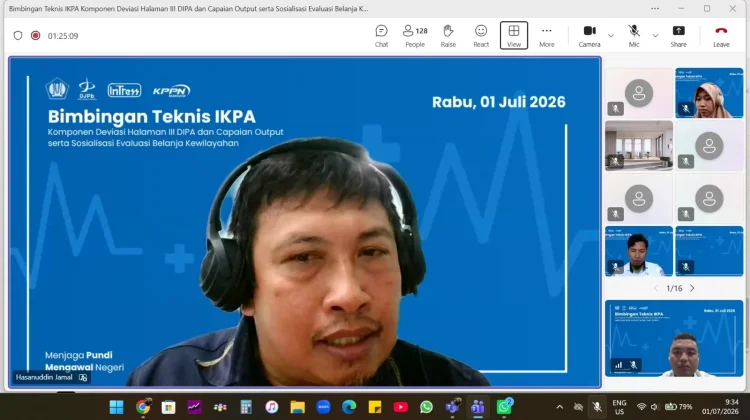Open More meeting actions
This screenshot has width=750, height=420.
pos(546,36)
